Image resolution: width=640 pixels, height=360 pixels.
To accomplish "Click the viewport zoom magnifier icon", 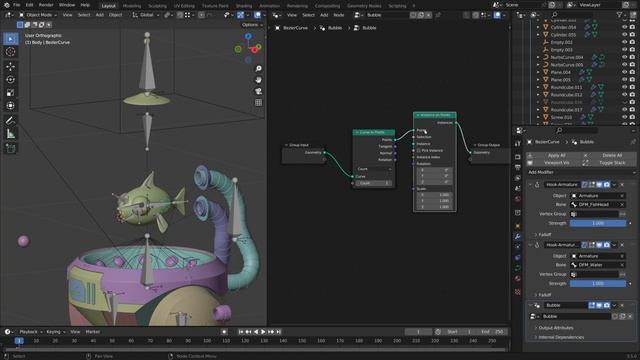I will pyautogui.click(x=258, y=69).
